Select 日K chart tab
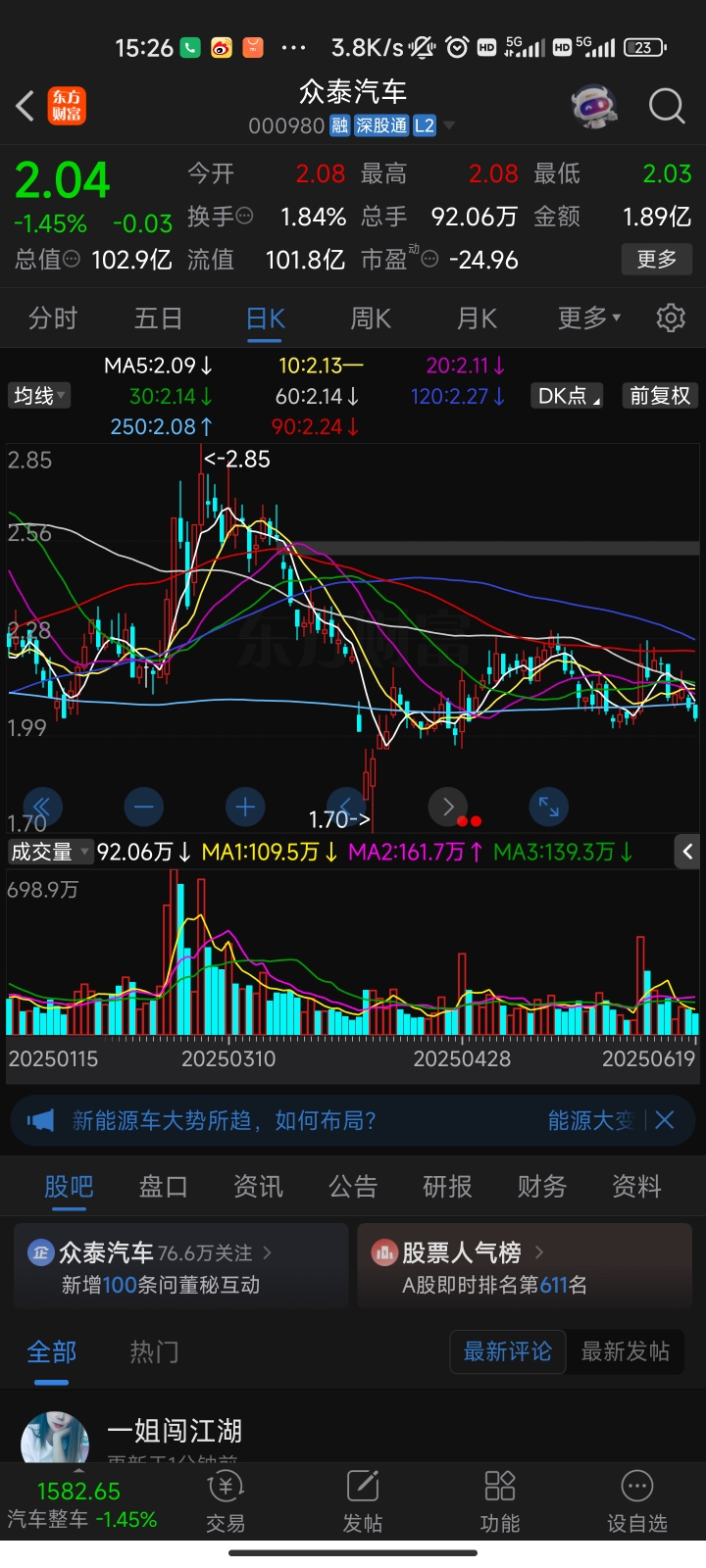The width and height of the screenshot is (706, 1568). [265, 318]
